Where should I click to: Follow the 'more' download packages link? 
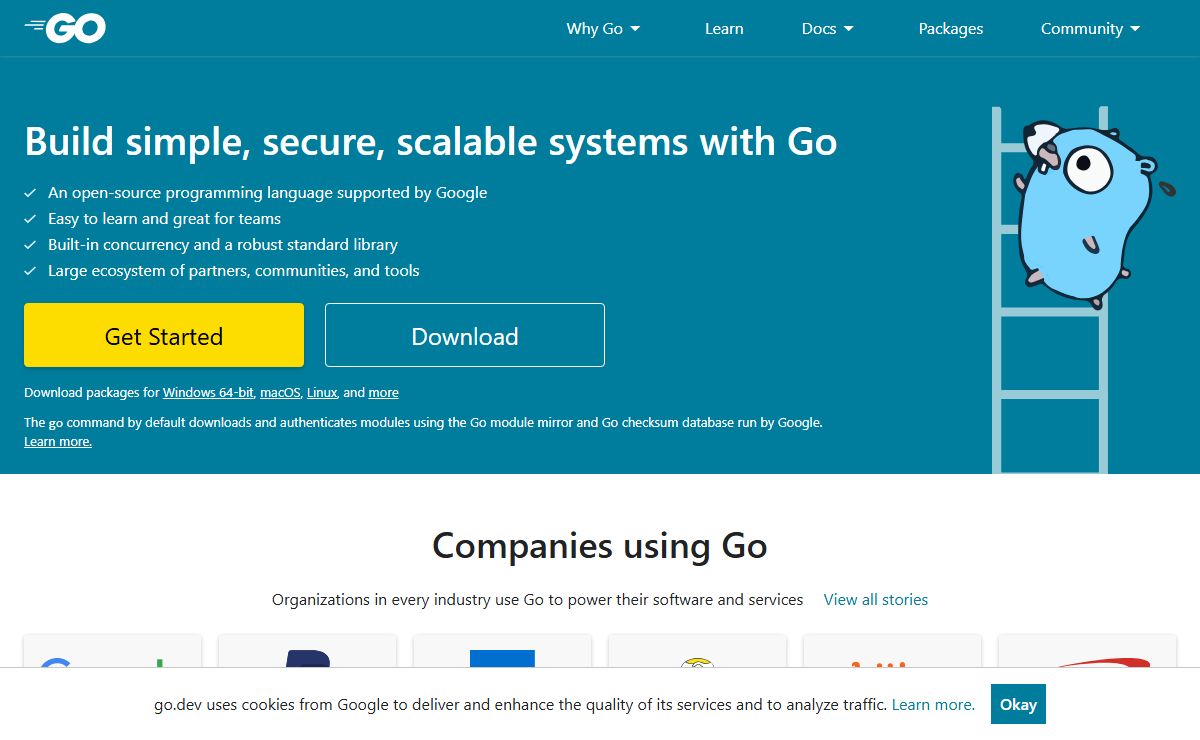click(384, 393)
